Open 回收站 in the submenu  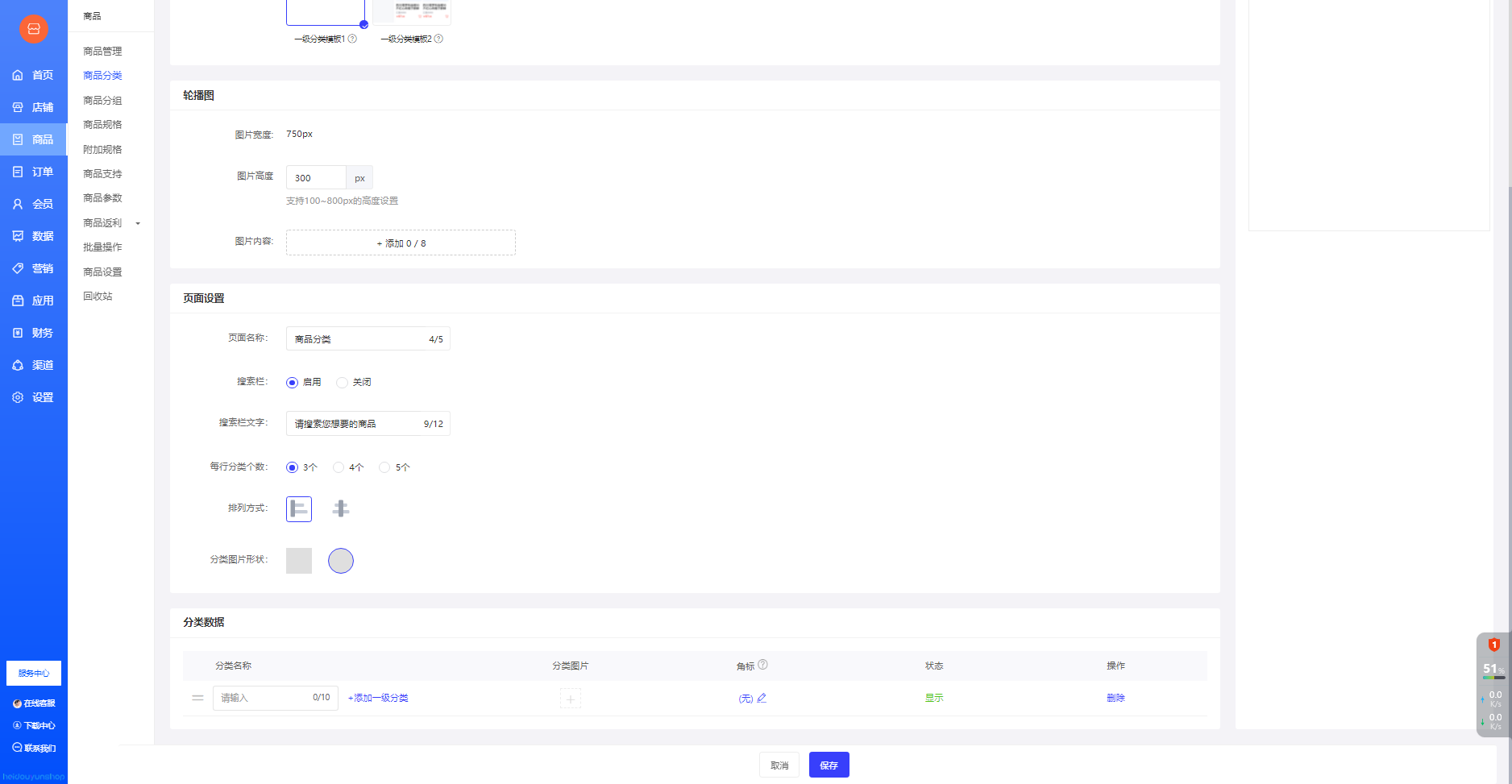98,296
